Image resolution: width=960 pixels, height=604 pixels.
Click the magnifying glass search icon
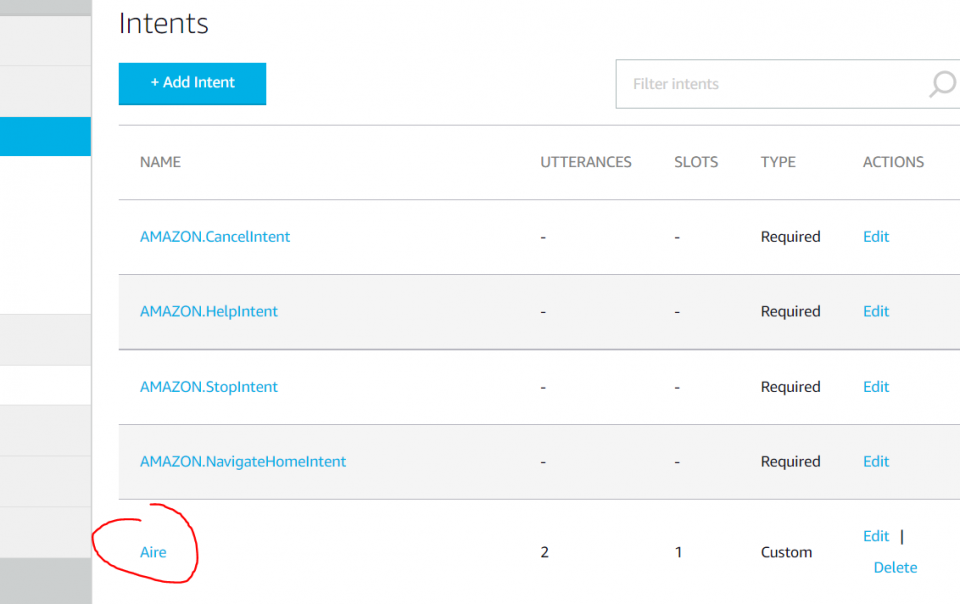[941, 84]
